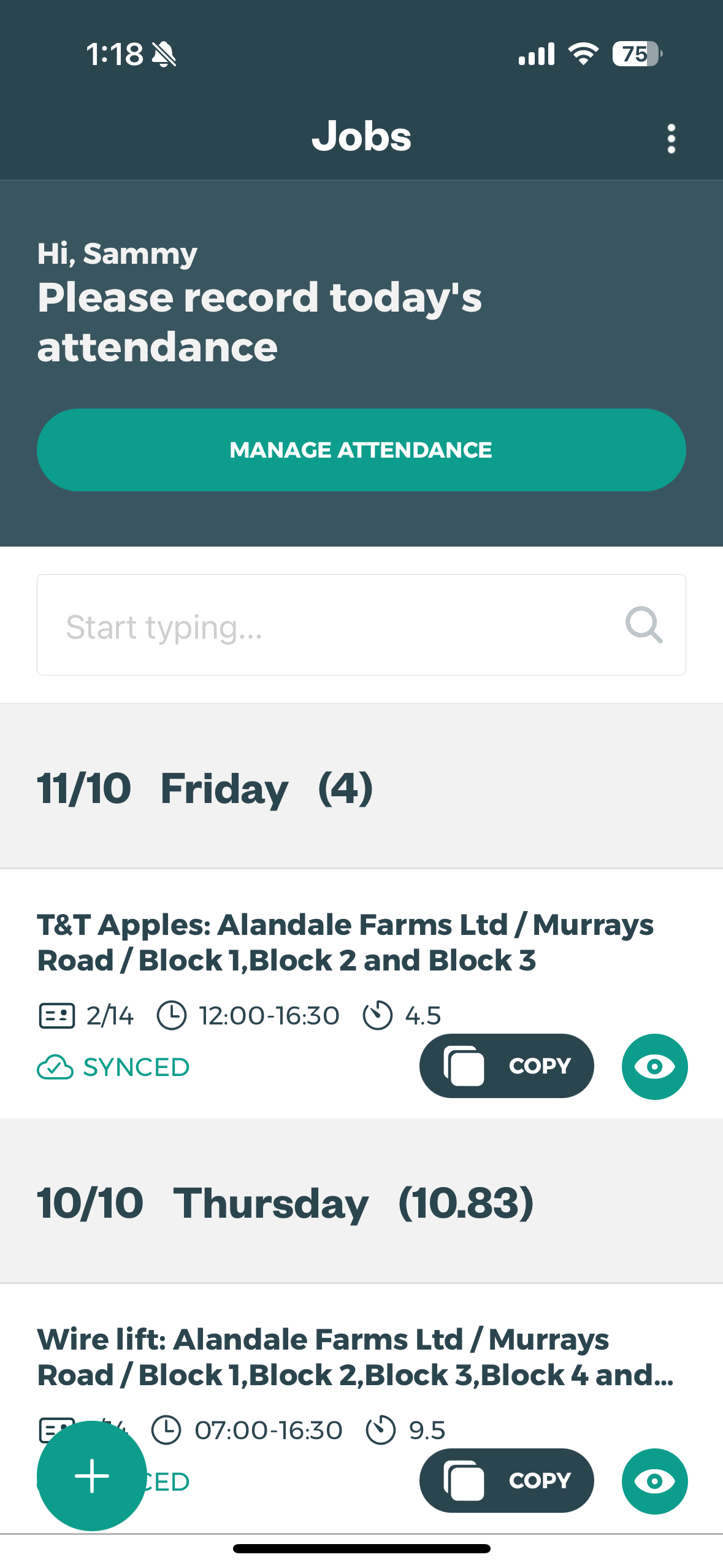
Task: View the T&T Apples job details
Action: (x=654, y=1067)
